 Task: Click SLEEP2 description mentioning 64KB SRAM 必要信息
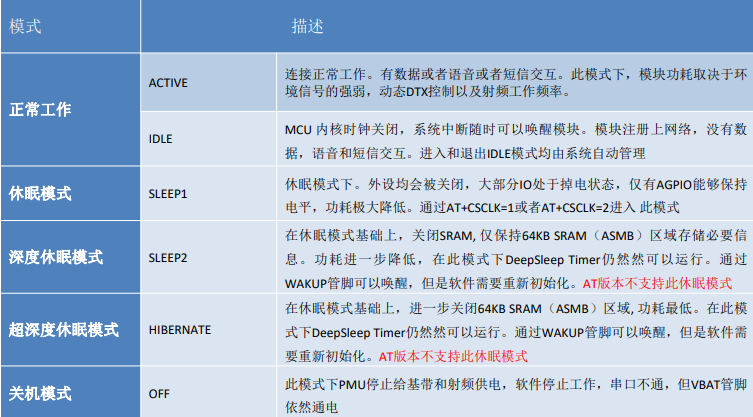[x=516, y=259]
